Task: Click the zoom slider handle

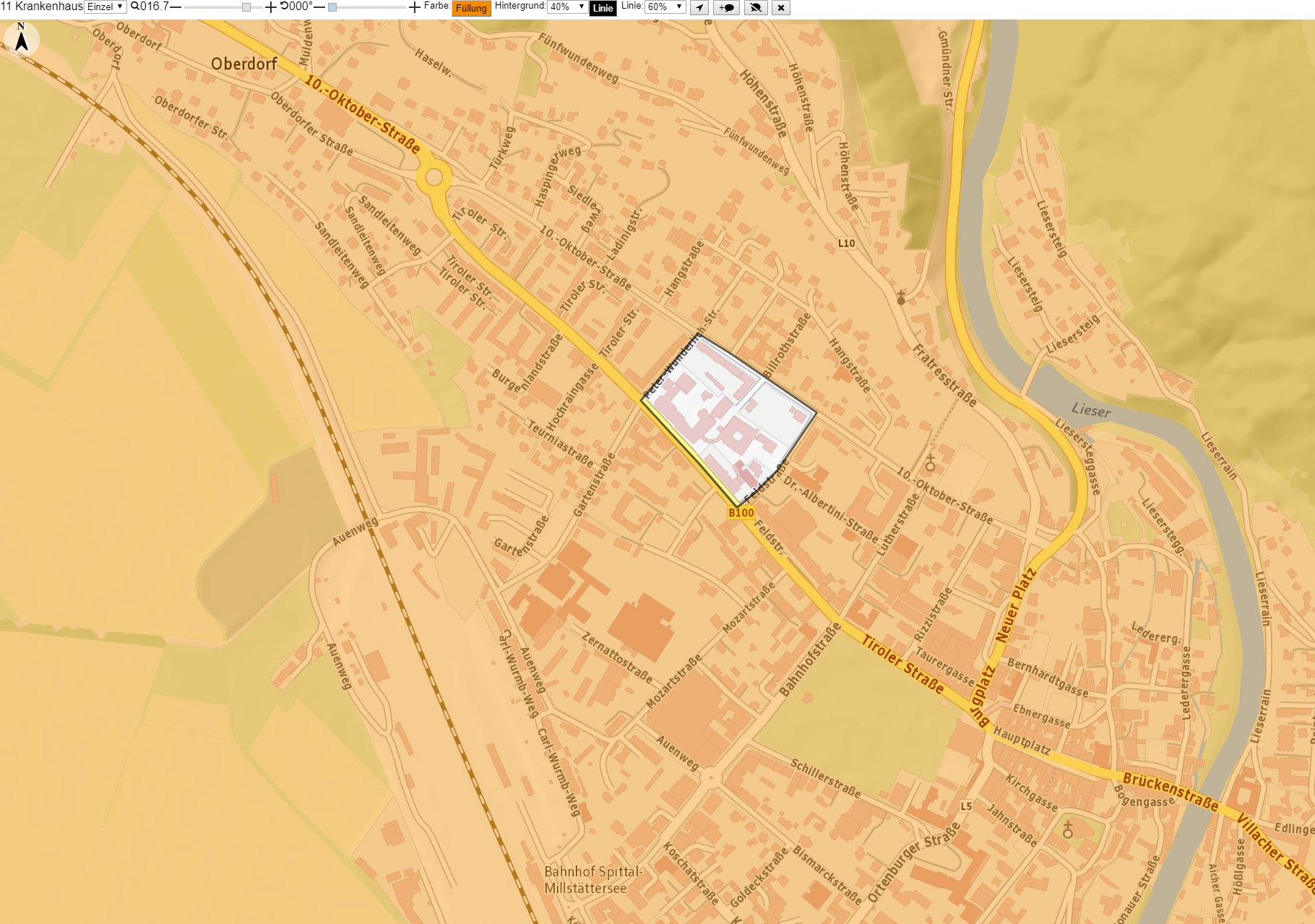Action: tap(246, 7)
